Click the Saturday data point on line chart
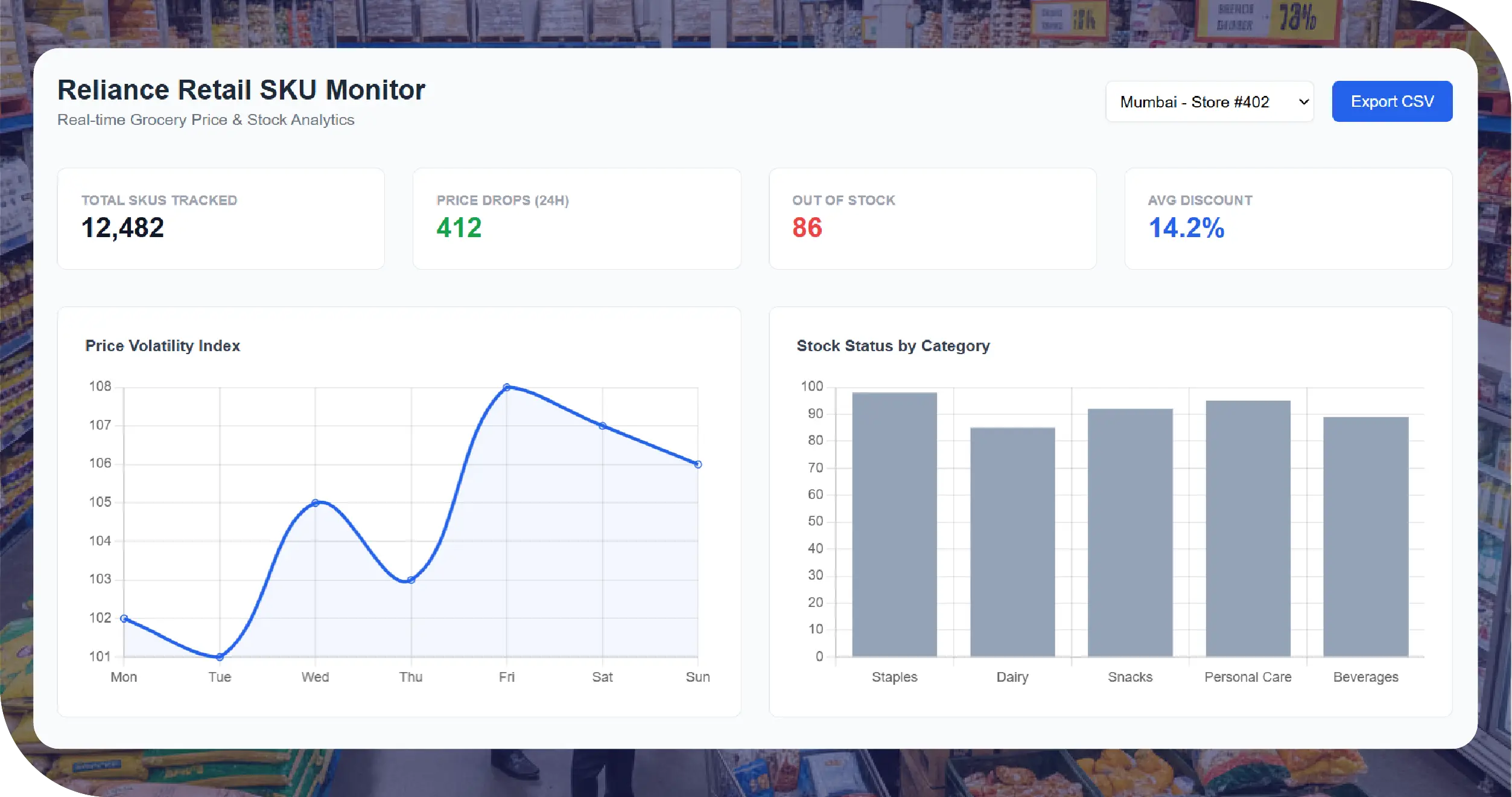 602,426
